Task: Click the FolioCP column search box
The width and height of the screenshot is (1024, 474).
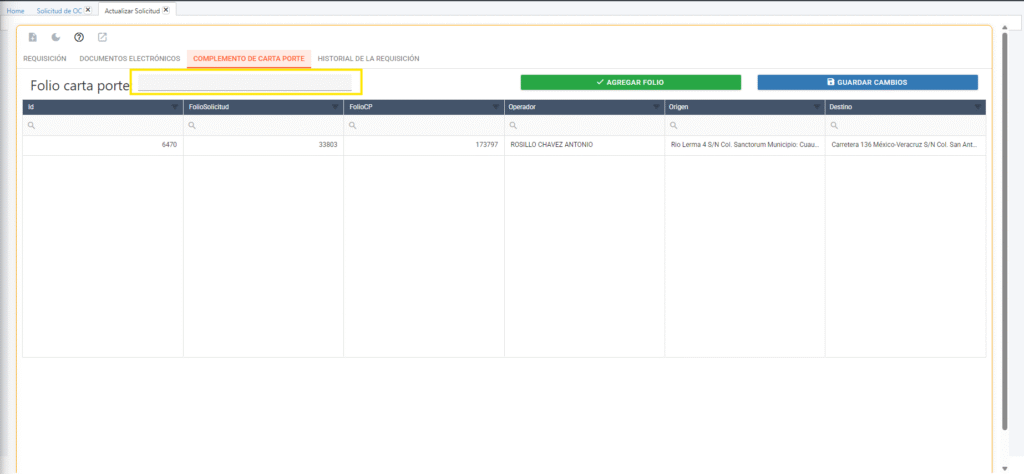Action: (x=428, y=126)
